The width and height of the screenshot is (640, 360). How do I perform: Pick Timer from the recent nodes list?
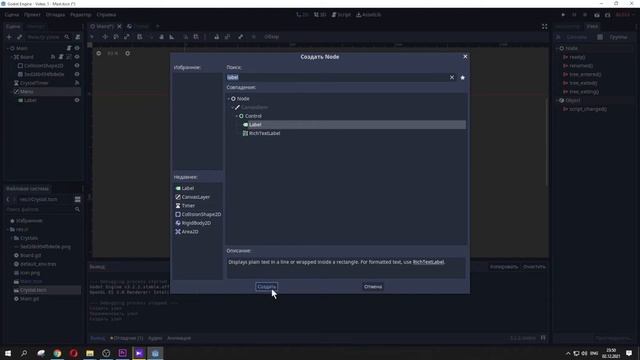click(x=188, y=206)
